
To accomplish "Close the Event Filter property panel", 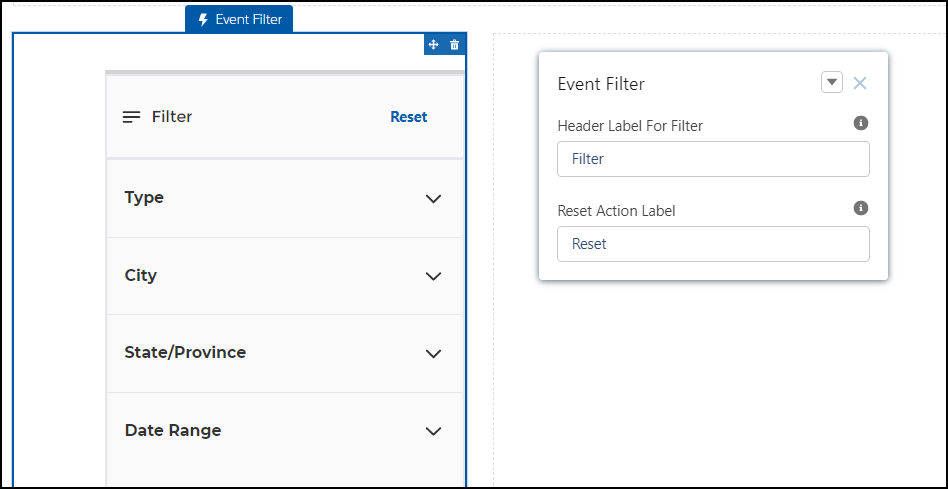I will [x=860, y=83].
